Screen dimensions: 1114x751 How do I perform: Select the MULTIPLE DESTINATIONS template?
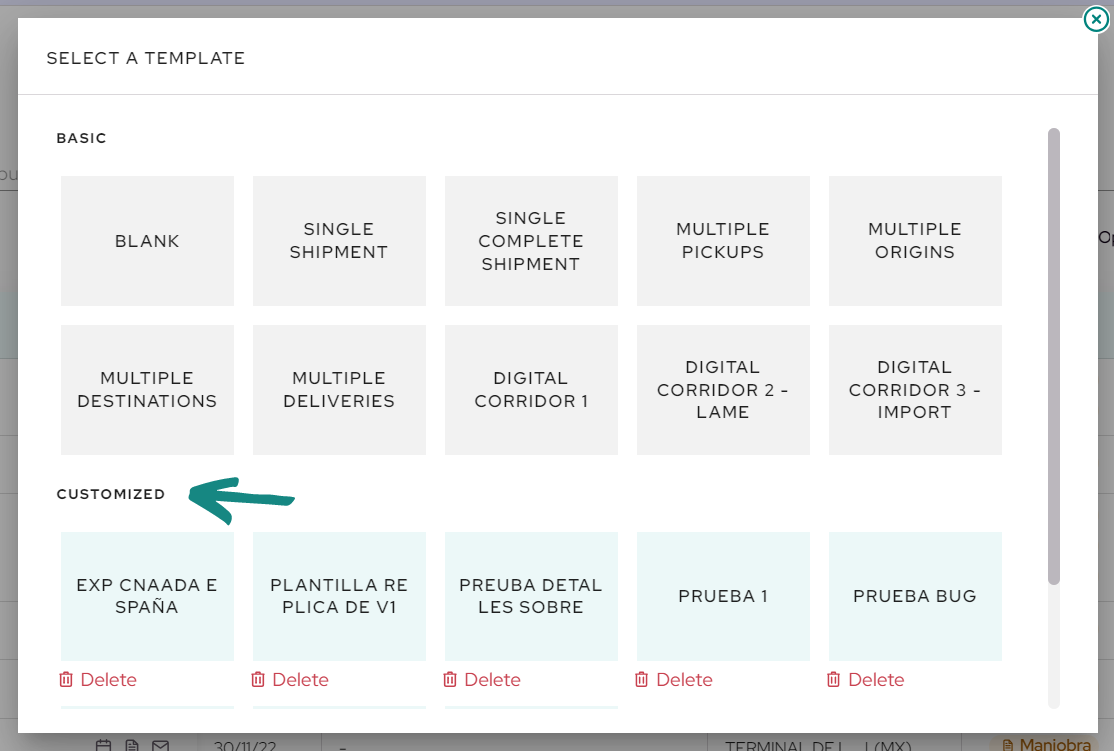tap(147, 389)
